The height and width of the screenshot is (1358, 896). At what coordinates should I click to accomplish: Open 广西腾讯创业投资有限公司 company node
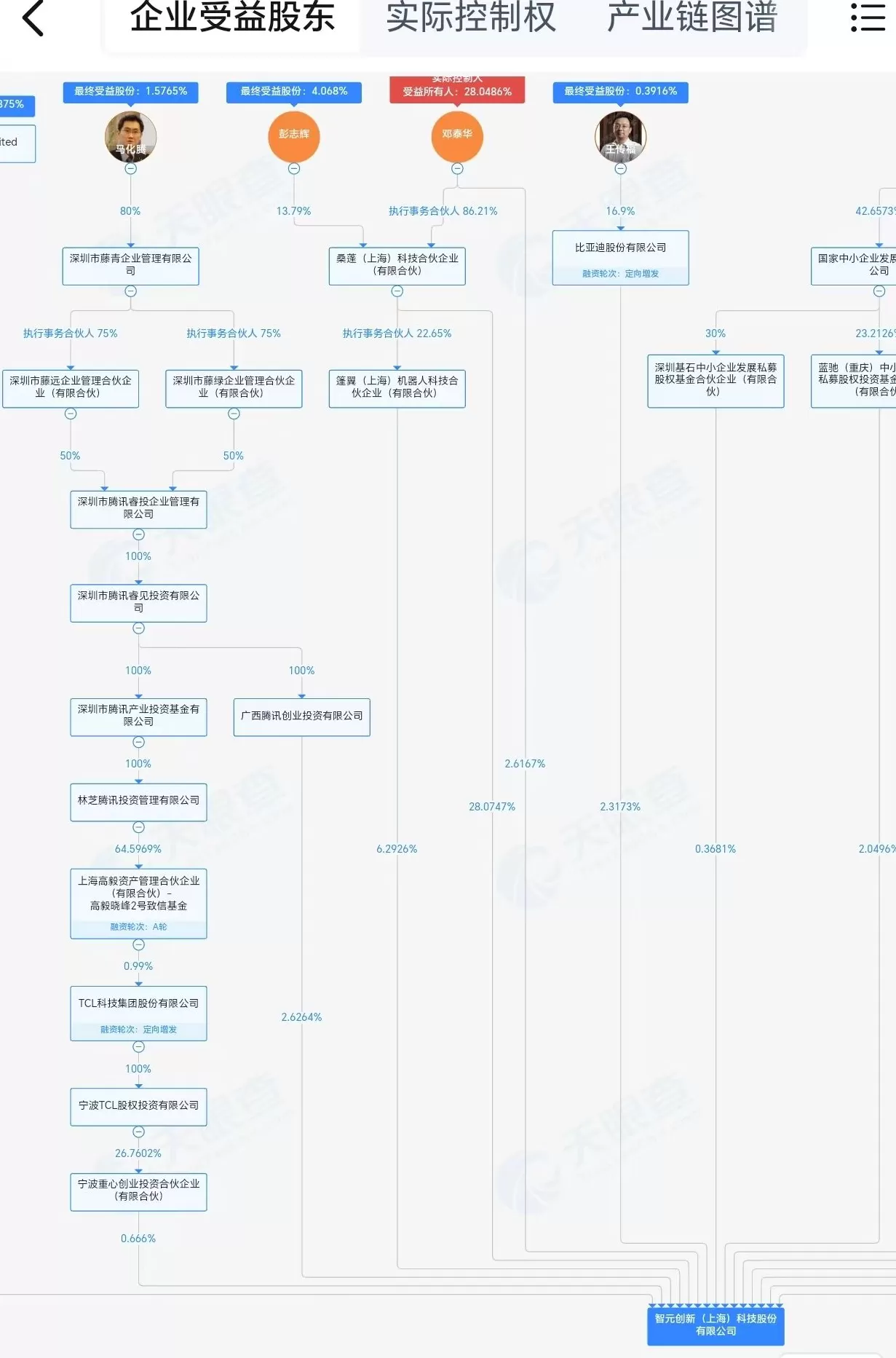tap(301, 716)
